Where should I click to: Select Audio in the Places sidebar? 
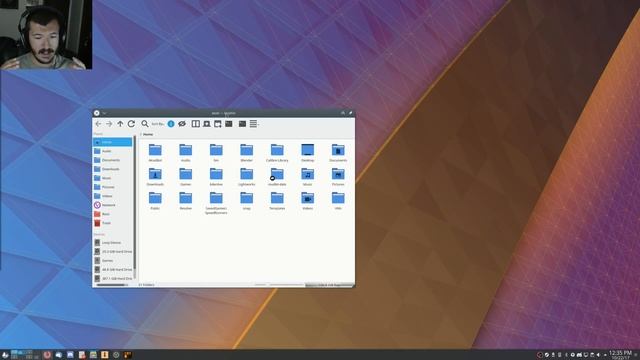[x=113, y=151]
